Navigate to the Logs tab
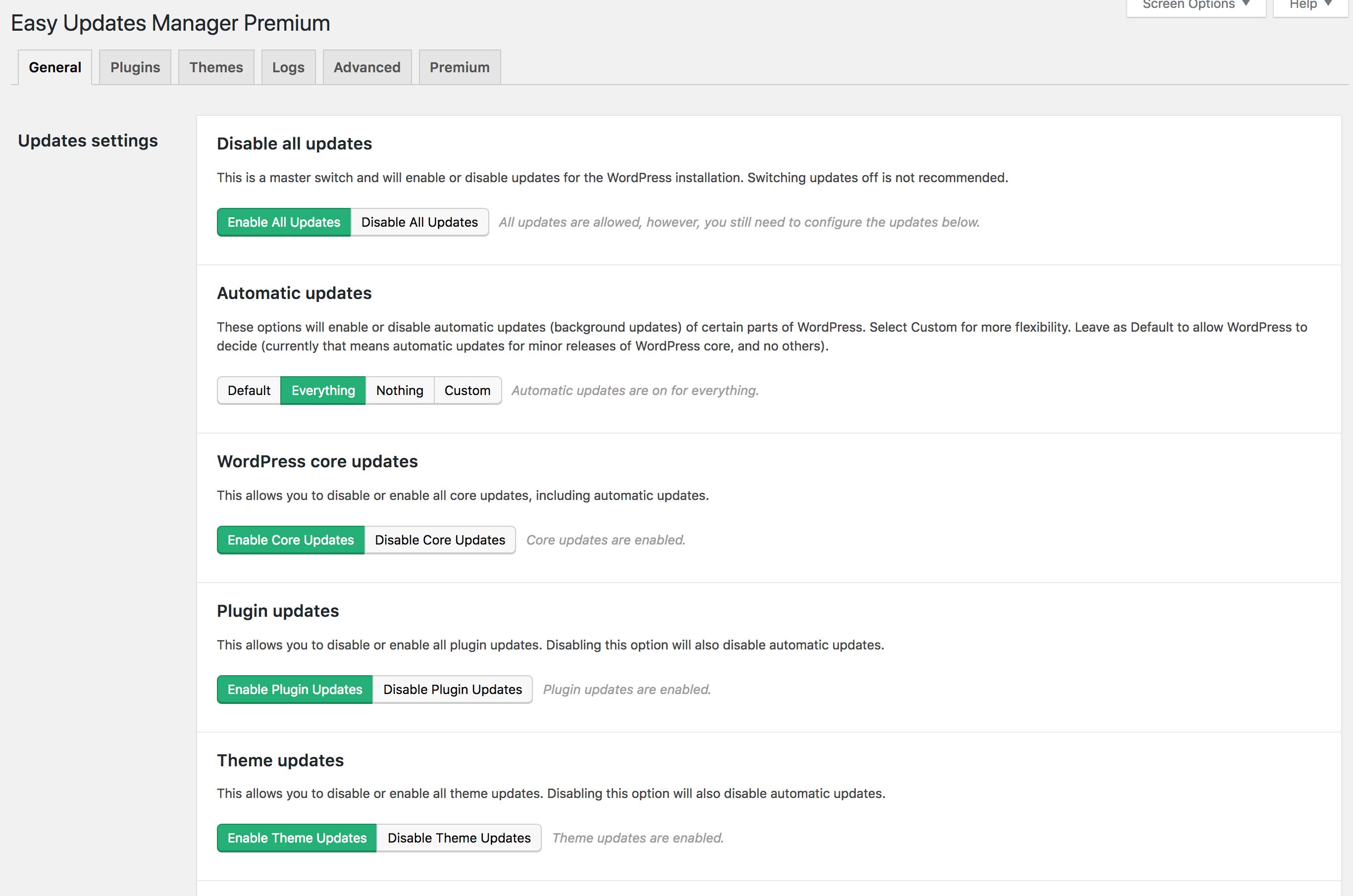The width and height of the screenshot is (1353, 896). 288,67
